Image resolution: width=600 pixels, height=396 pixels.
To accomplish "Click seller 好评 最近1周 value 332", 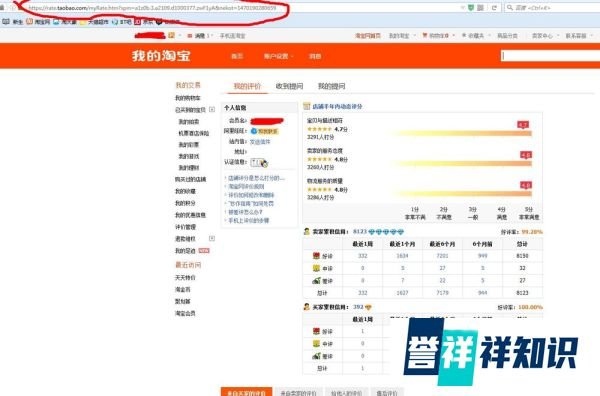I will pyautogui.click(x=362, y=256).
